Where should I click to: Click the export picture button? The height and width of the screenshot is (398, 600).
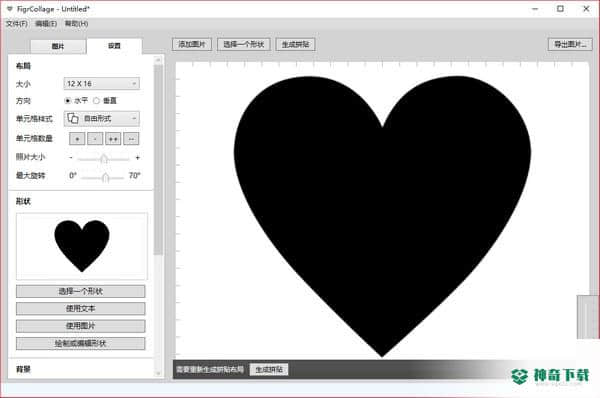pyautogui.click(x=570, y=44)
